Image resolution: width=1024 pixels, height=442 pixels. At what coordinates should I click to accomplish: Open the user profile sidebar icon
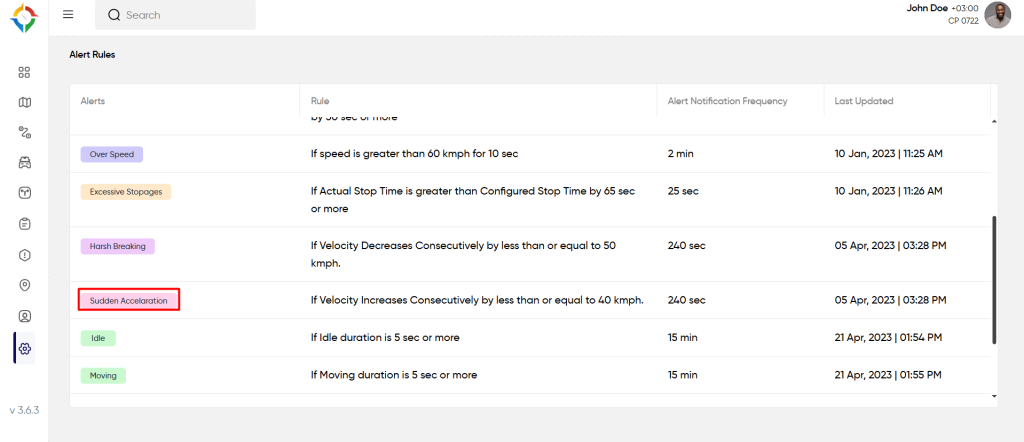pyautogui.click(x=25, y=316)
